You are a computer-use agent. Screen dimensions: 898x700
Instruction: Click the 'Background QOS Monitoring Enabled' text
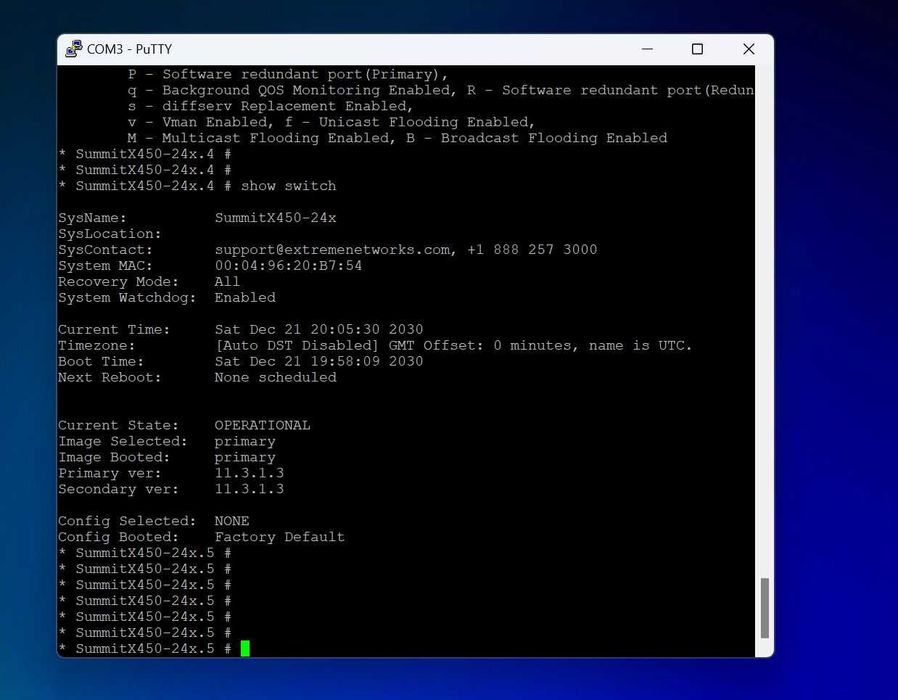coord(306,91)
